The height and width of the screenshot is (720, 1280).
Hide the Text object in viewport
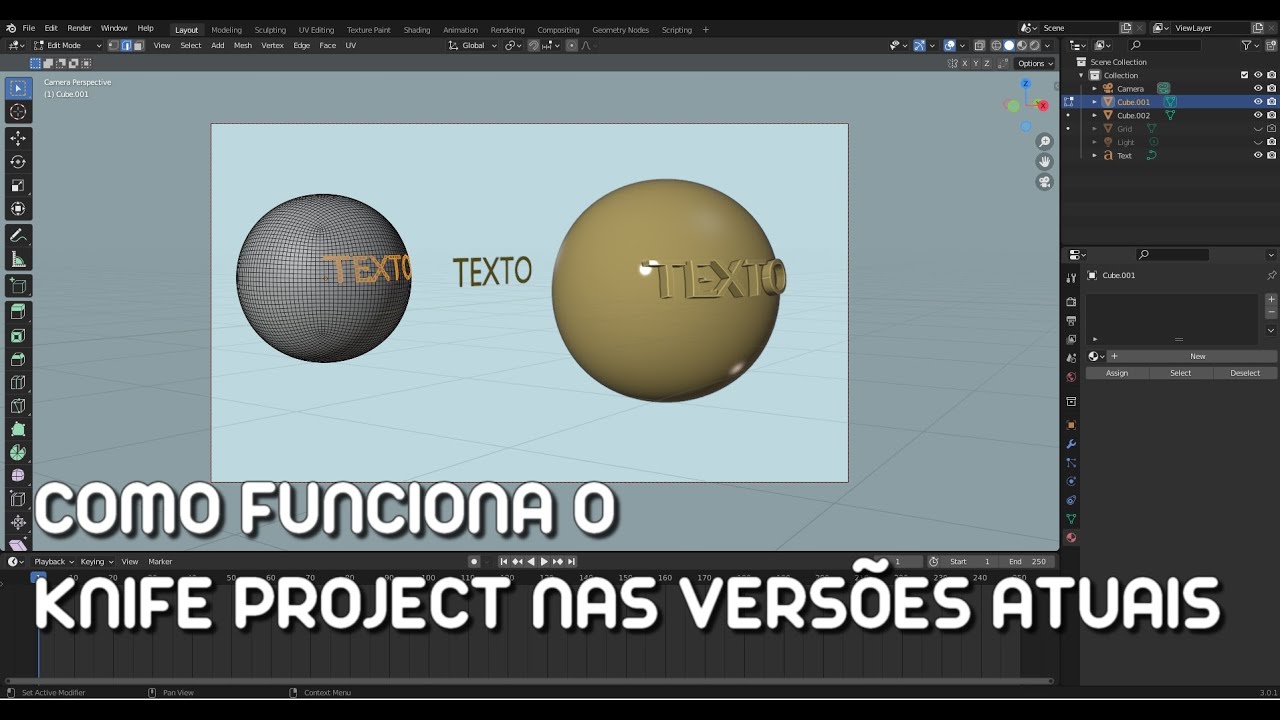click(1258, 155)
